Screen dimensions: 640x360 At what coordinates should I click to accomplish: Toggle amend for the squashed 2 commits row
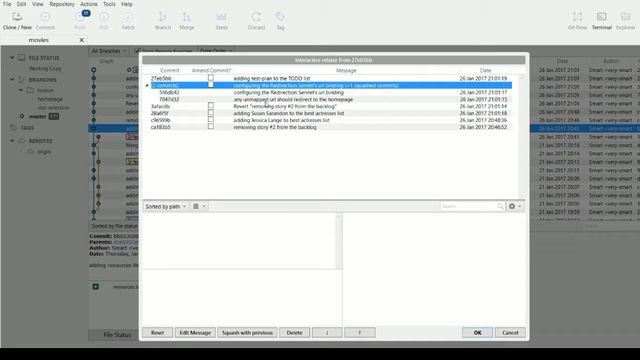pos(211,84)
